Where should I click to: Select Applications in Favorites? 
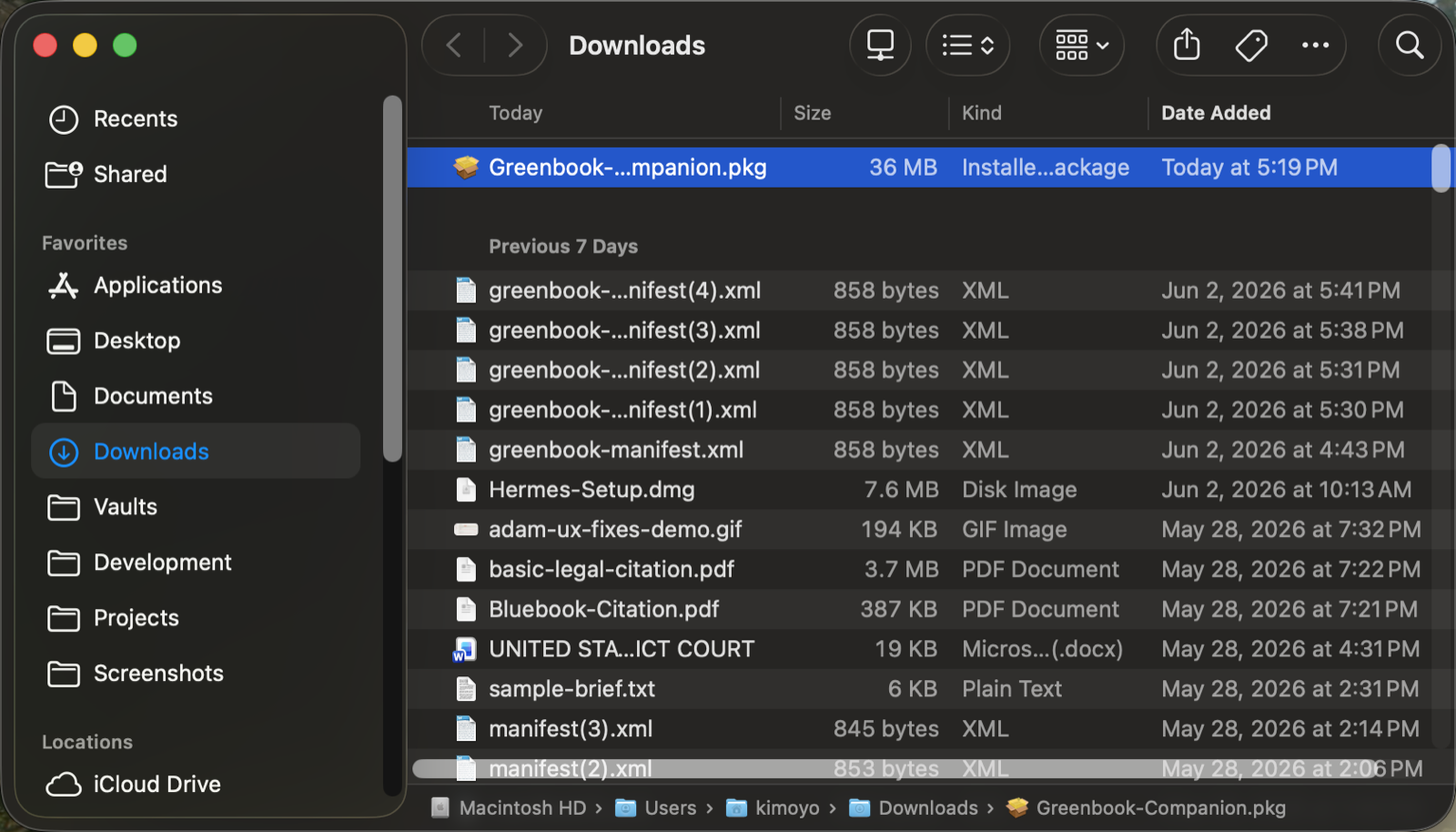coord(196,285)
